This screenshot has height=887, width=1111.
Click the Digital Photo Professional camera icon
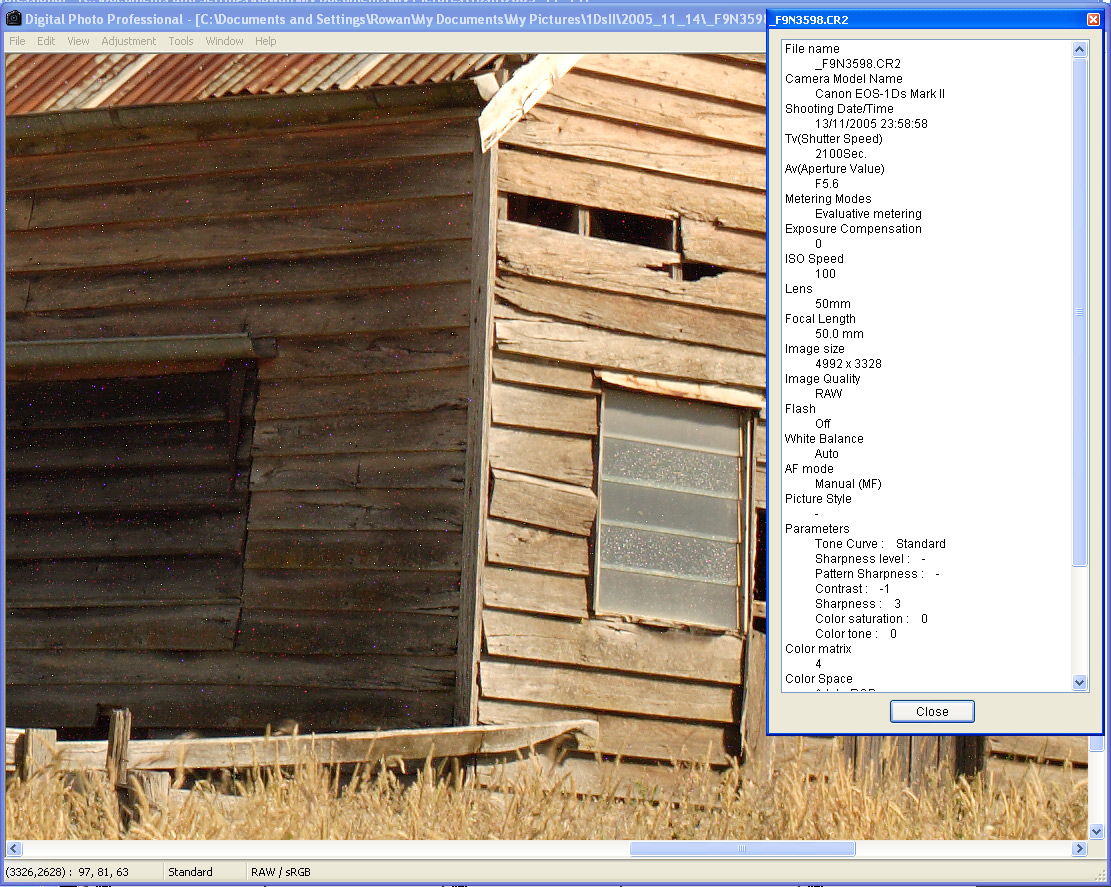13,19
